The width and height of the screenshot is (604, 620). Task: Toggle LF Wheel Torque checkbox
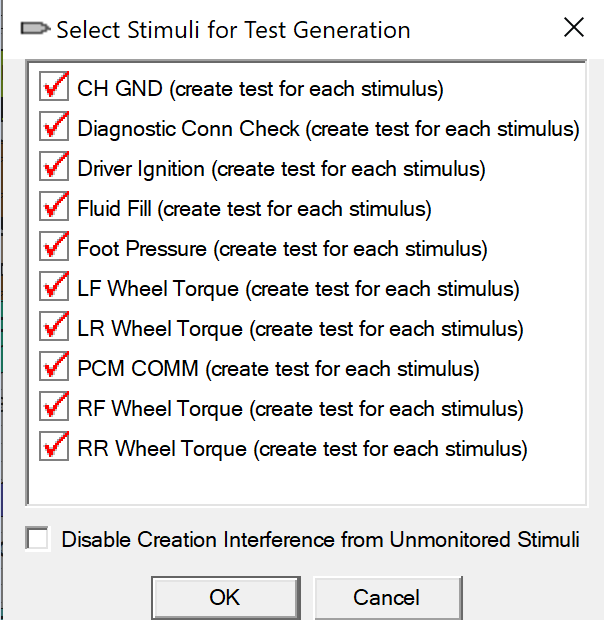[x=54, y=286]
